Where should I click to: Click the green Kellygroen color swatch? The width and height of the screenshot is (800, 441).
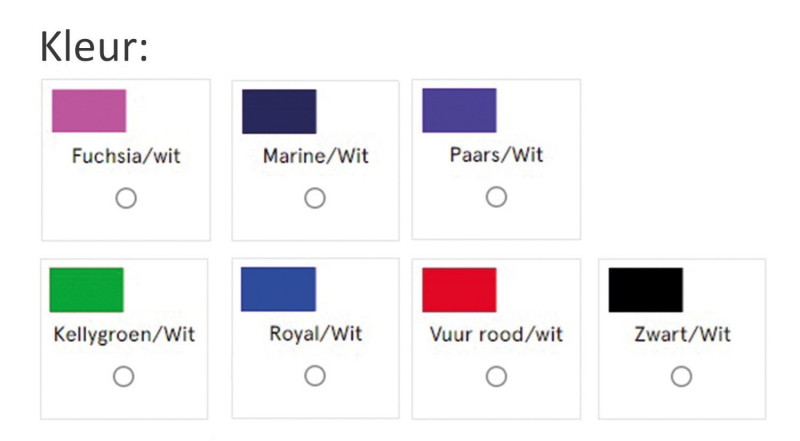pos(87,290)
